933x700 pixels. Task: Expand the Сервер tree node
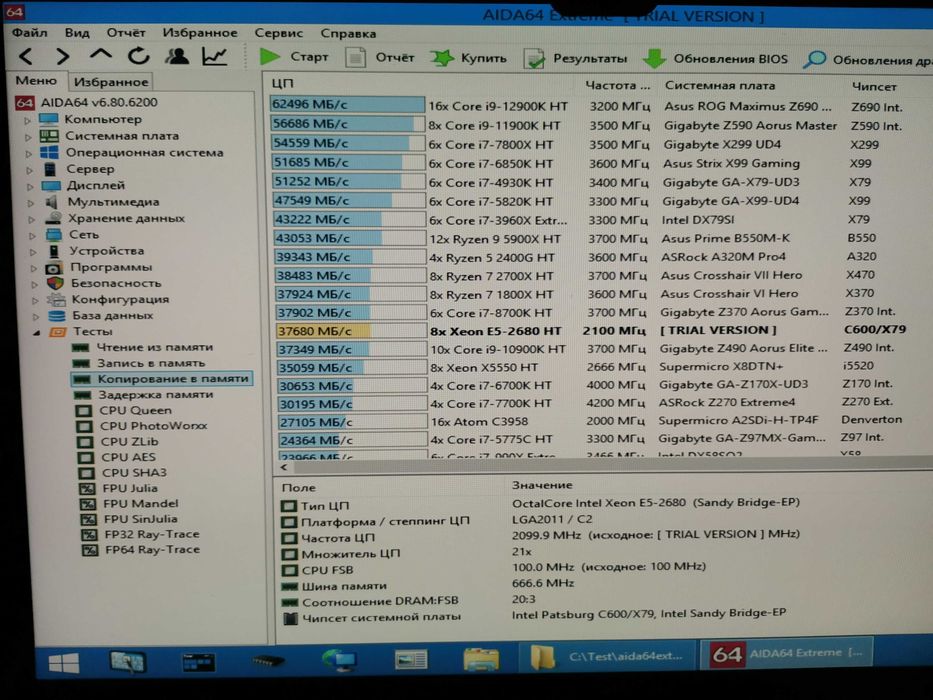29,170
